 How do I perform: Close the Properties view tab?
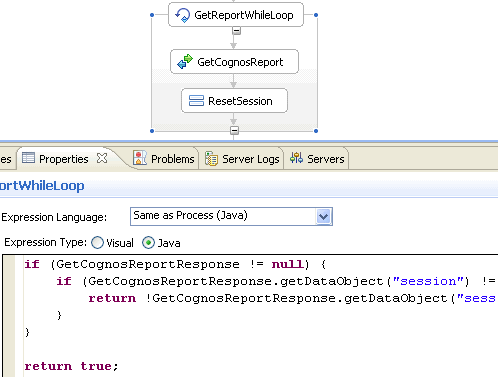click(x=102, y=158)
